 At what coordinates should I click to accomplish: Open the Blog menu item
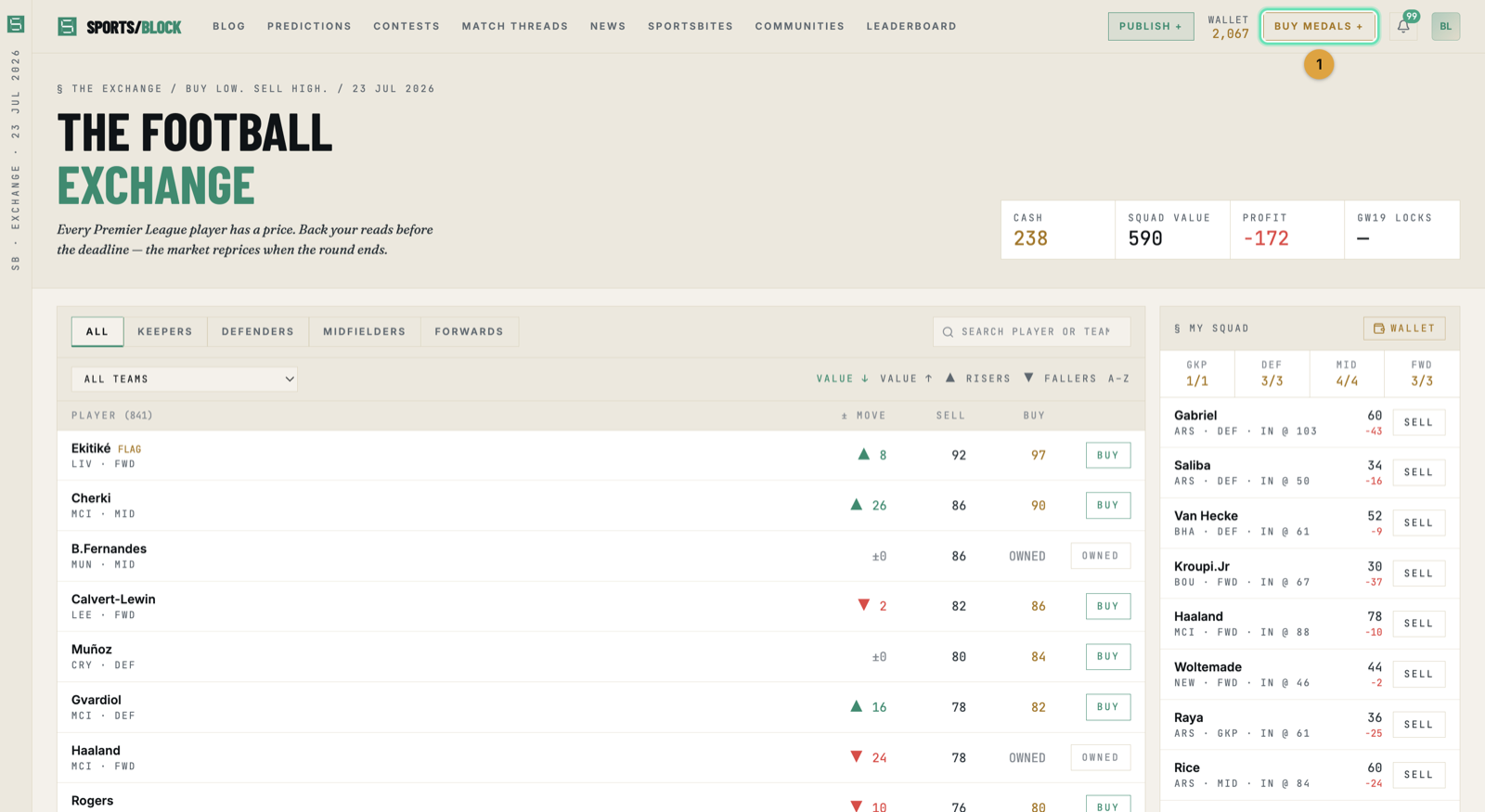[229, 26]
